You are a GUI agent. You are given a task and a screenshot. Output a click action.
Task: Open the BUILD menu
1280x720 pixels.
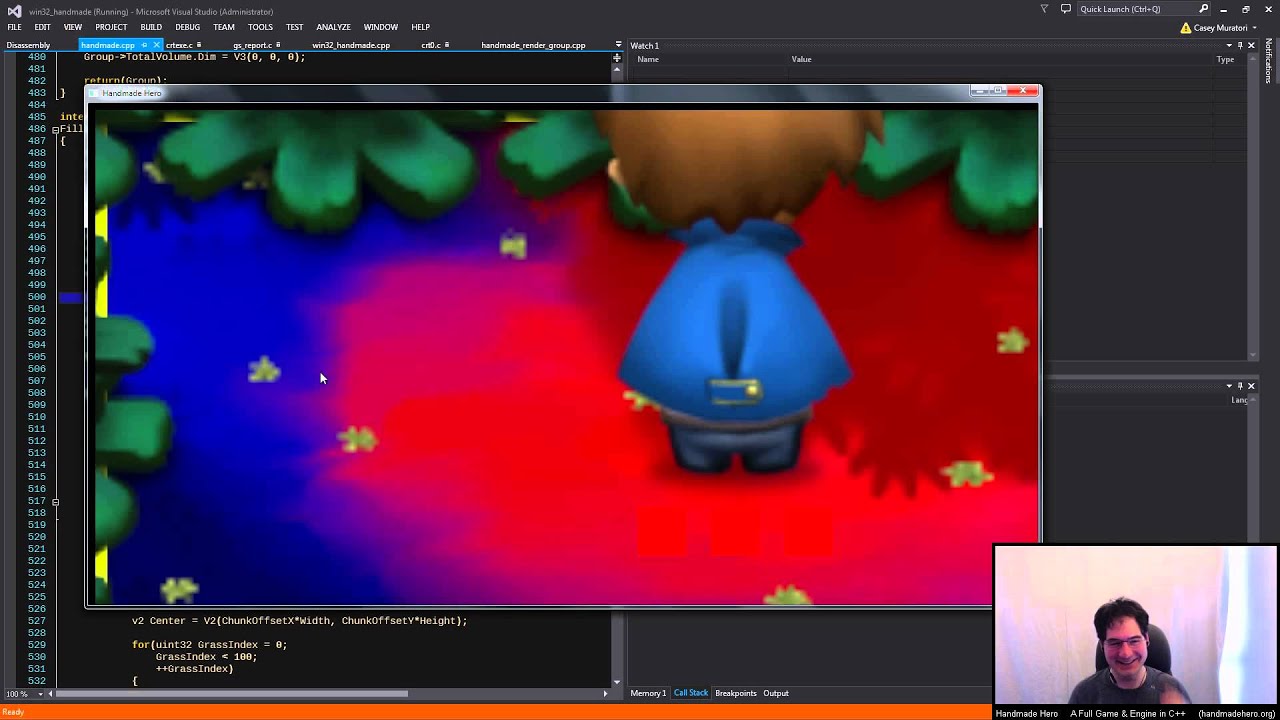[x=151, y=27]
